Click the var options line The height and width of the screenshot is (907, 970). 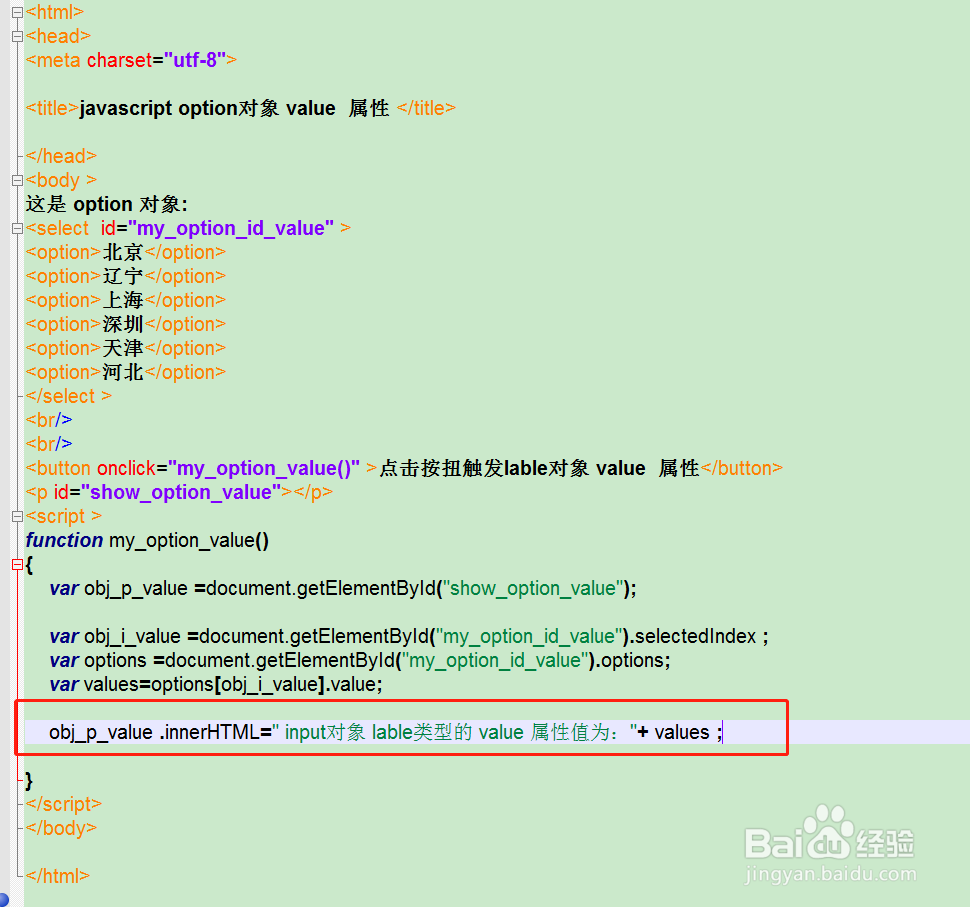[x=360, y=660]
